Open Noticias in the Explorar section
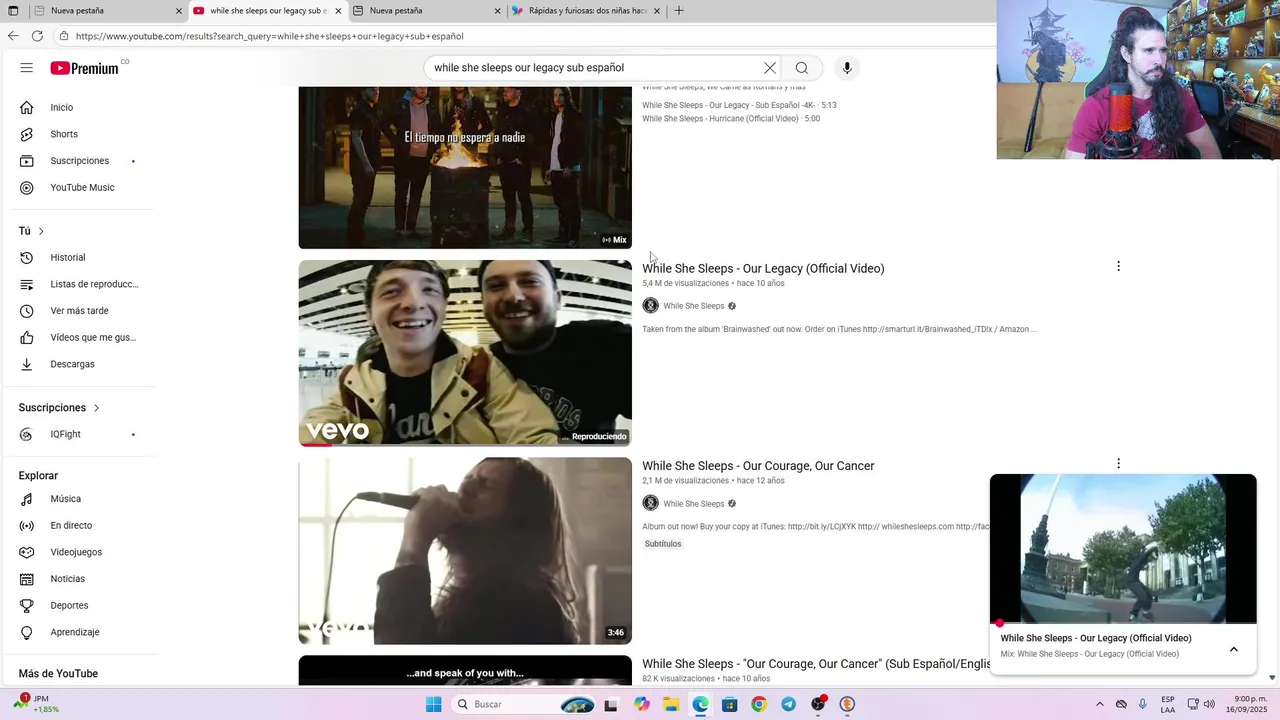1280x720 pixels. (x=78, y=579)
